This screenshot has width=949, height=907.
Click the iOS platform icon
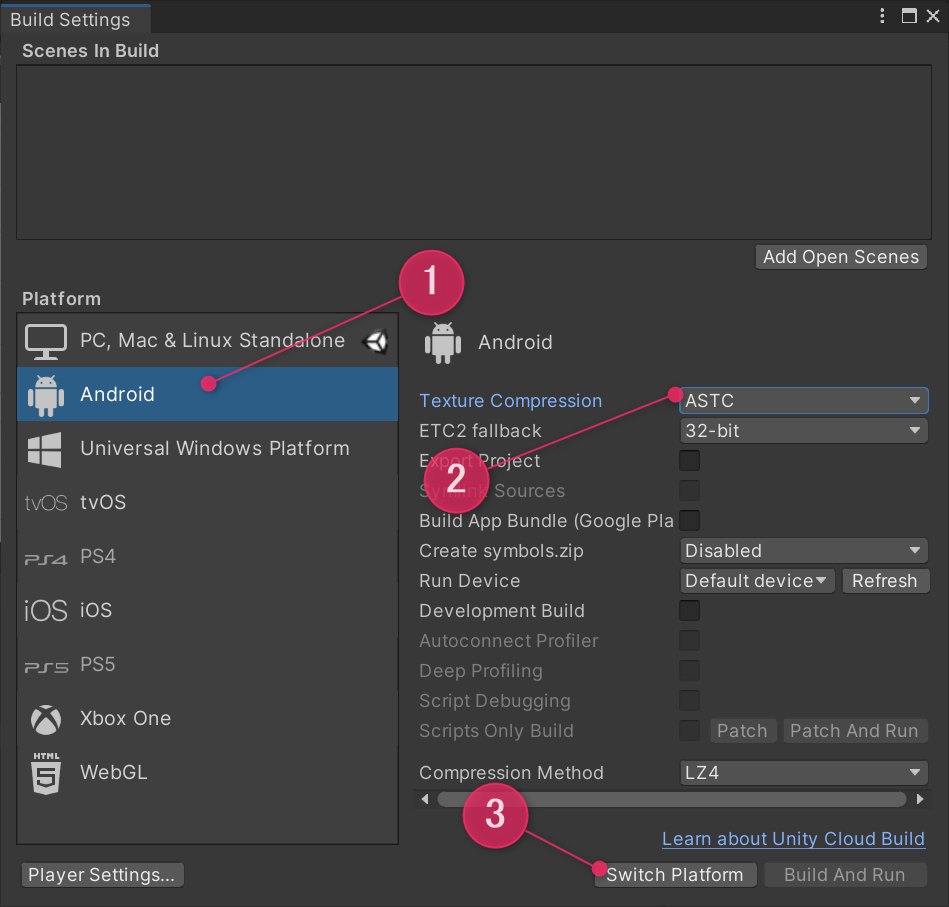[44, 610]
